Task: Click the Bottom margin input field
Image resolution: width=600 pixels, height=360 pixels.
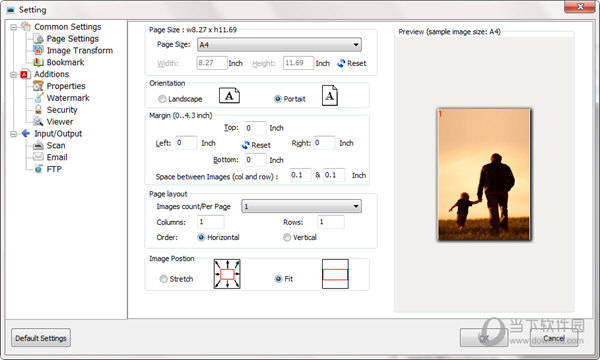Action: click(x=255, y=160)
